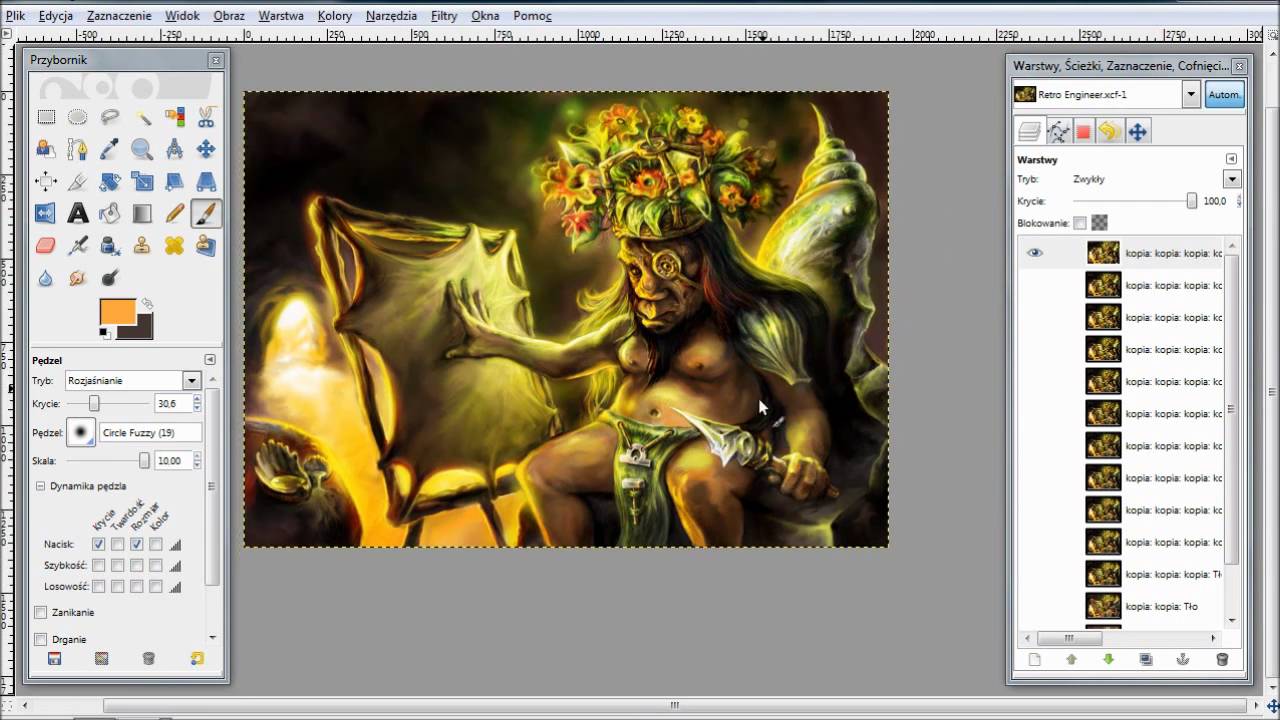Select the Move tool in toolbox
Viewport: 1280px width, 720px height.
tap(206, 149)
